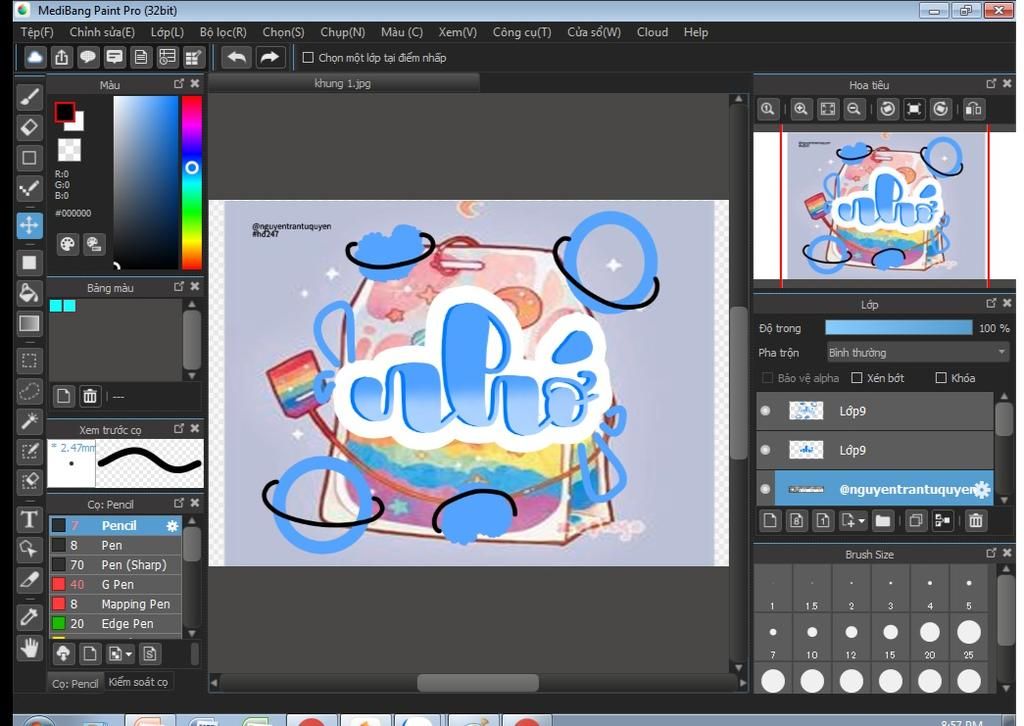Create a new layer folder

click(x=883, y=521)
